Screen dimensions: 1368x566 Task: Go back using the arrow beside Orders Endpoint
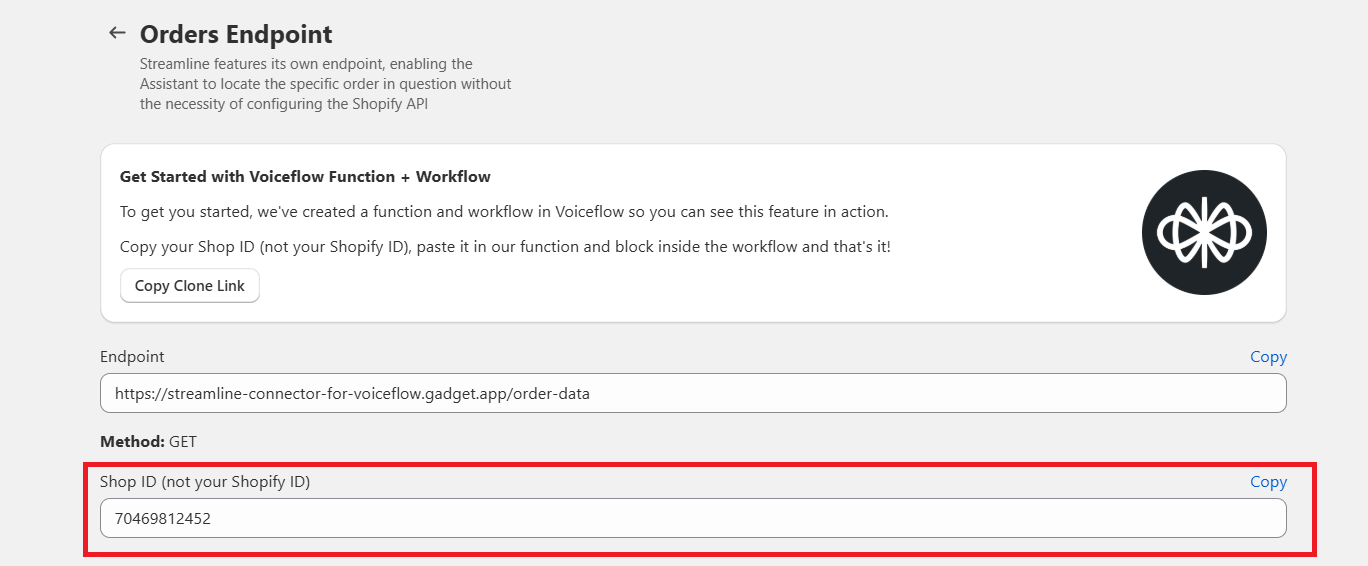(x=117, y=33)
